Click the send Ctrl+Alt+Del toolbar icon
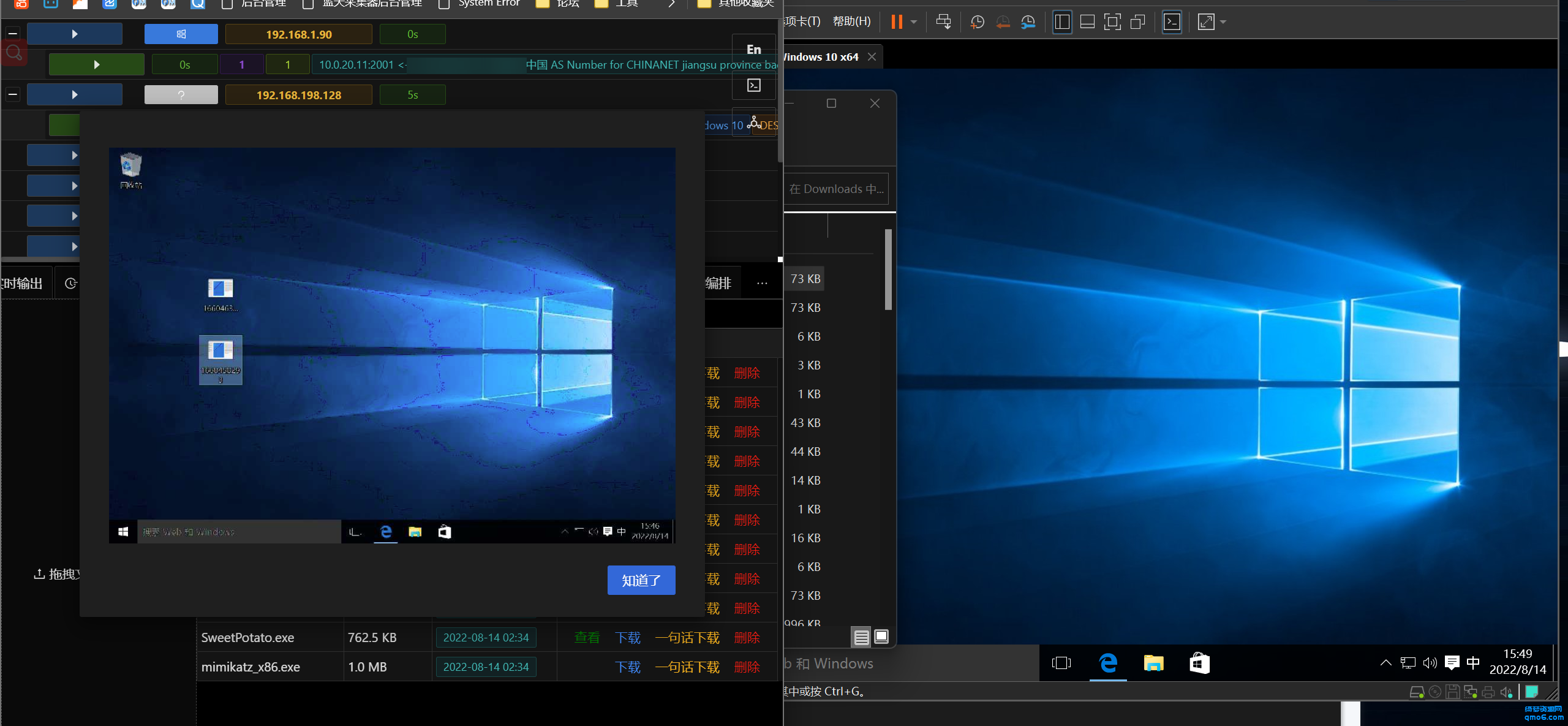This screenshot has width=1568, height=726. coord(943,22)
